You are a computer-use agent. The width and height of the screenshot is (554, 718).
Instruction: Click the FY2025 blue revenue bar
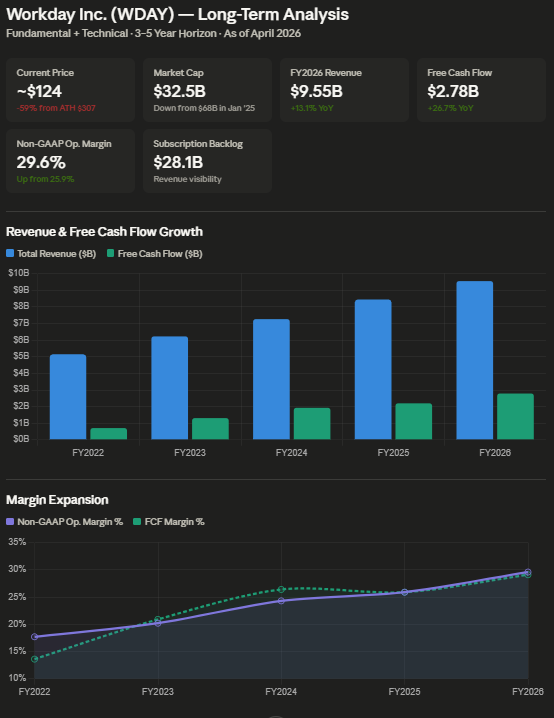(x=373, y=369)
